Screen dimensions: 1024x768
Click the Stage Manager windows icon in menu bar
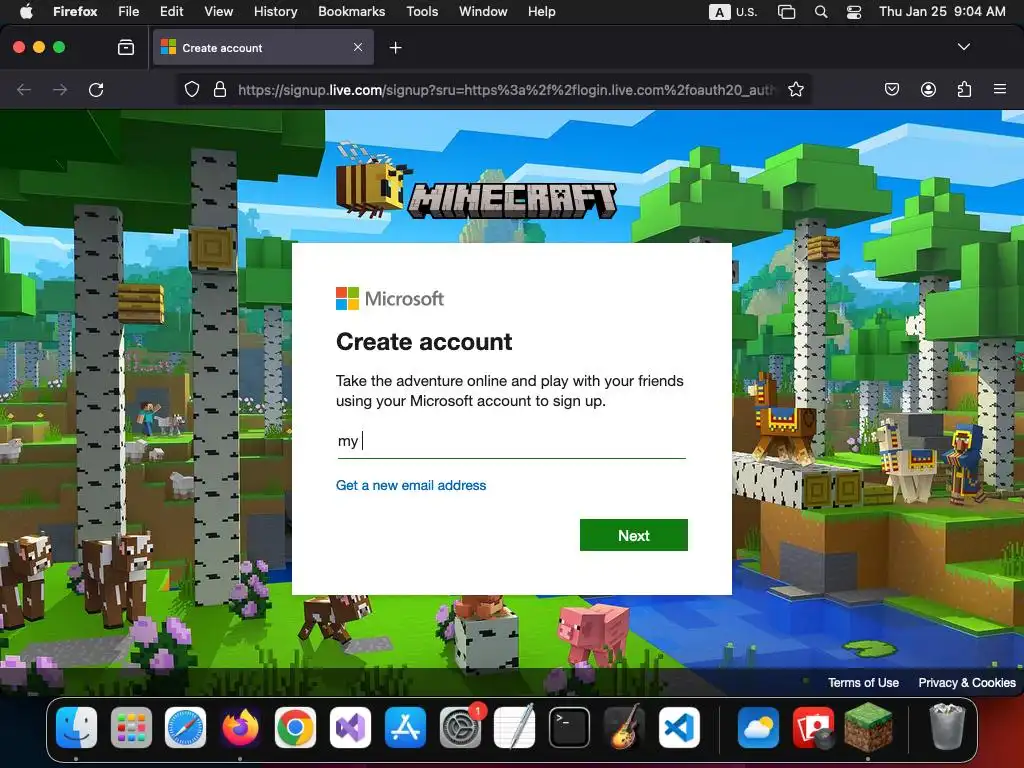786,12
